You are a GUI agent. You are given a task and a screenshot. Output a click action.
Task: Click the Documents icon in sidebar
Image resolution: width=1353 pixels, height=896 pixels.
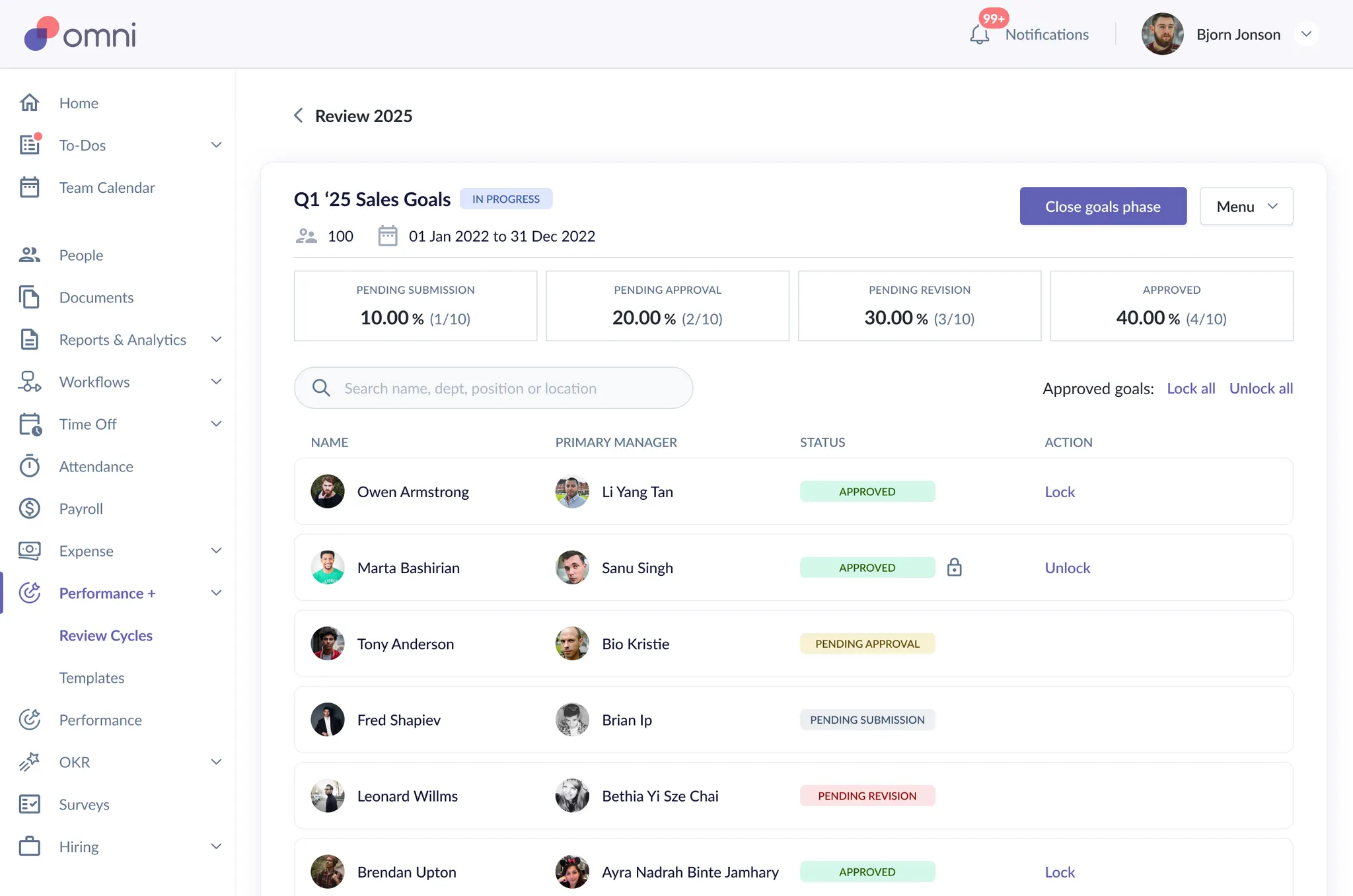30,297
